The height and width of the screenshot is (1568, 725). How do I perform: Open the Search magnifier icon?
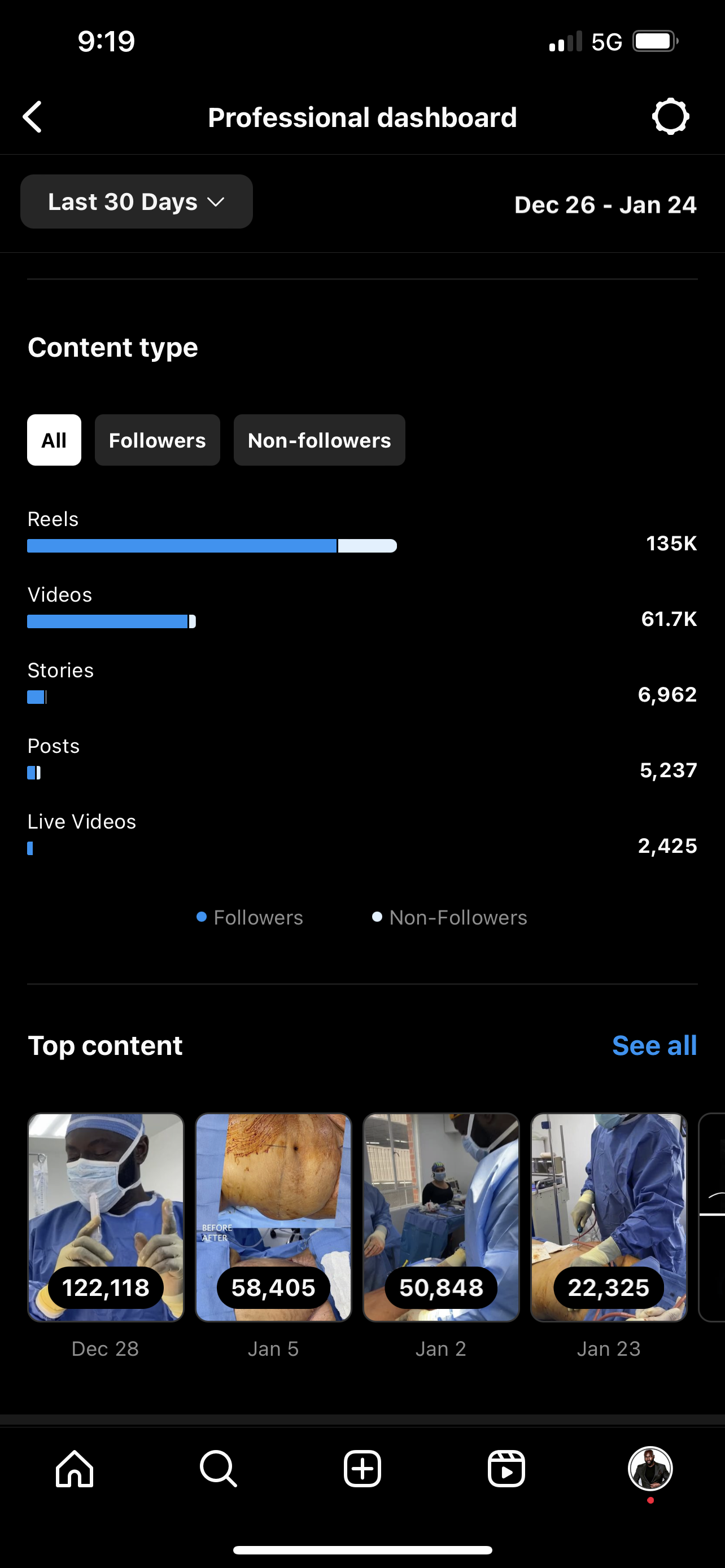[x=218, y=1469]
